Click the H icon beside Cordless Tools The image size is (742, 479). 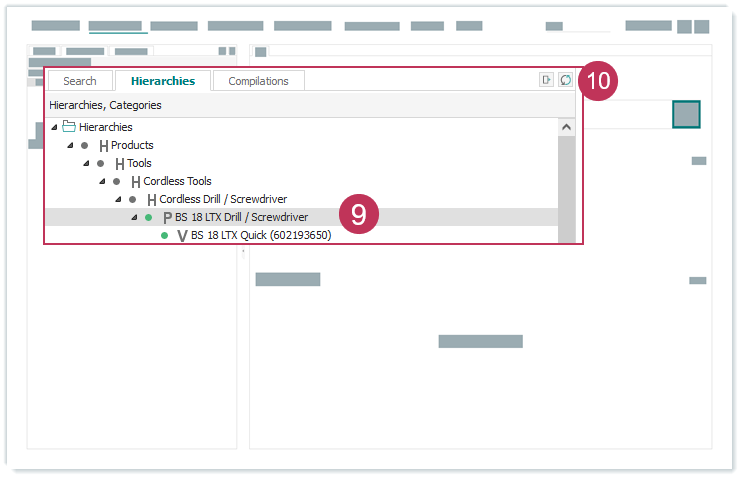pos(135,182)
